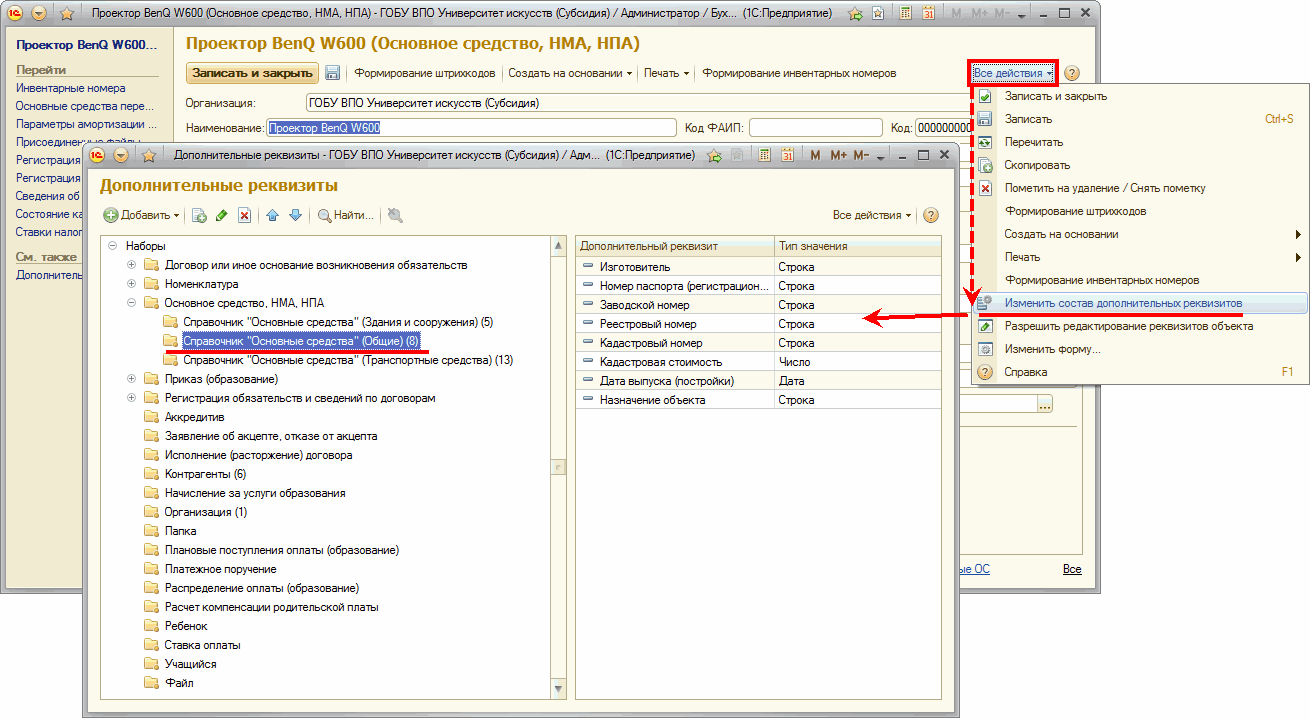Select Изготовитель row in requisites table
Screen dimensions: 1310x721
click(x=759, y=267)
